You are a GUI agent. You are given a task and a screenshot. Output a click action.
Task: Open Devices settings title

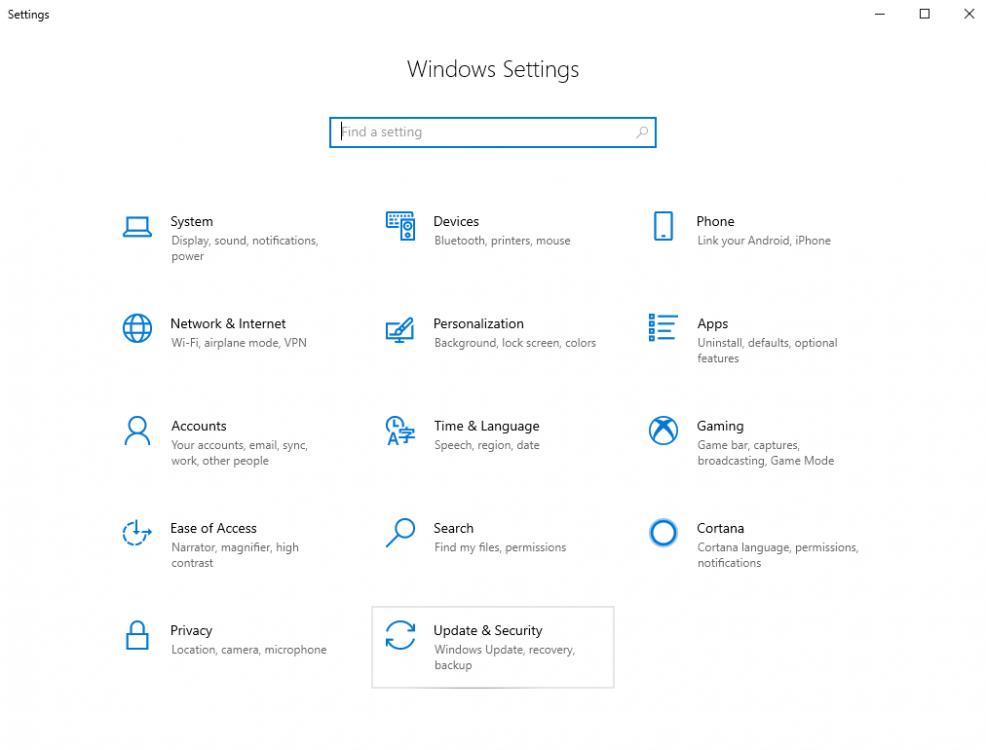point(456,221)
